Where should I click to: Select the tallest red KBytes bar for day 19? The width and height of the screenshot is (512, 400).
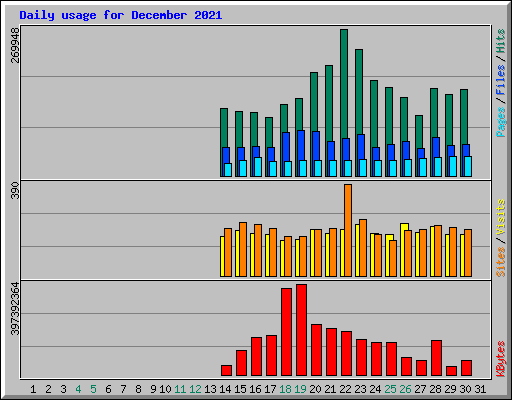(301, 330)
